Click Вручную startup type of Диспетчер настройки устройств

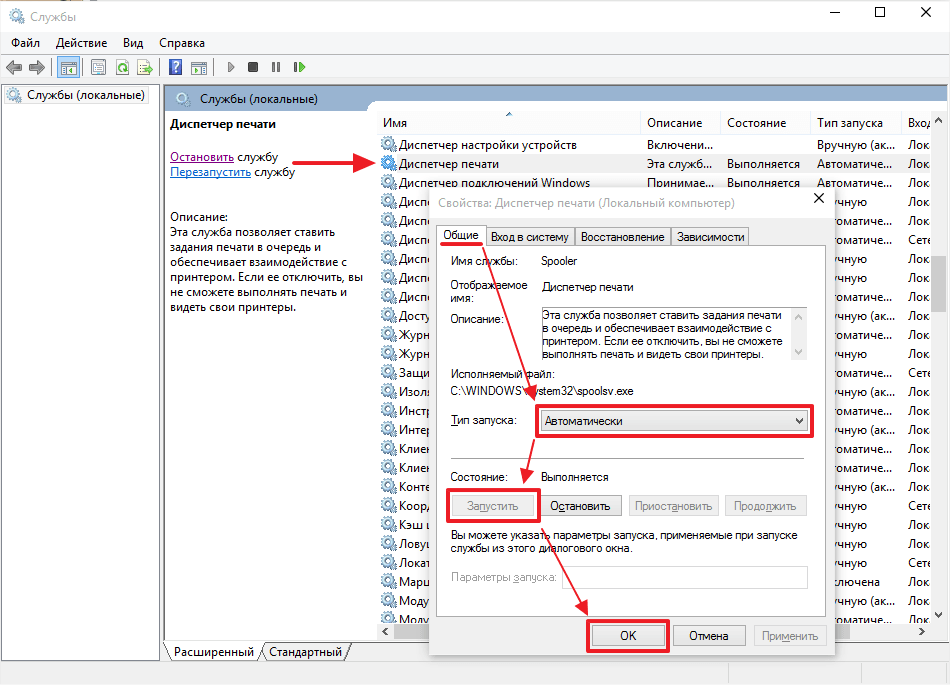coord(855,145)
